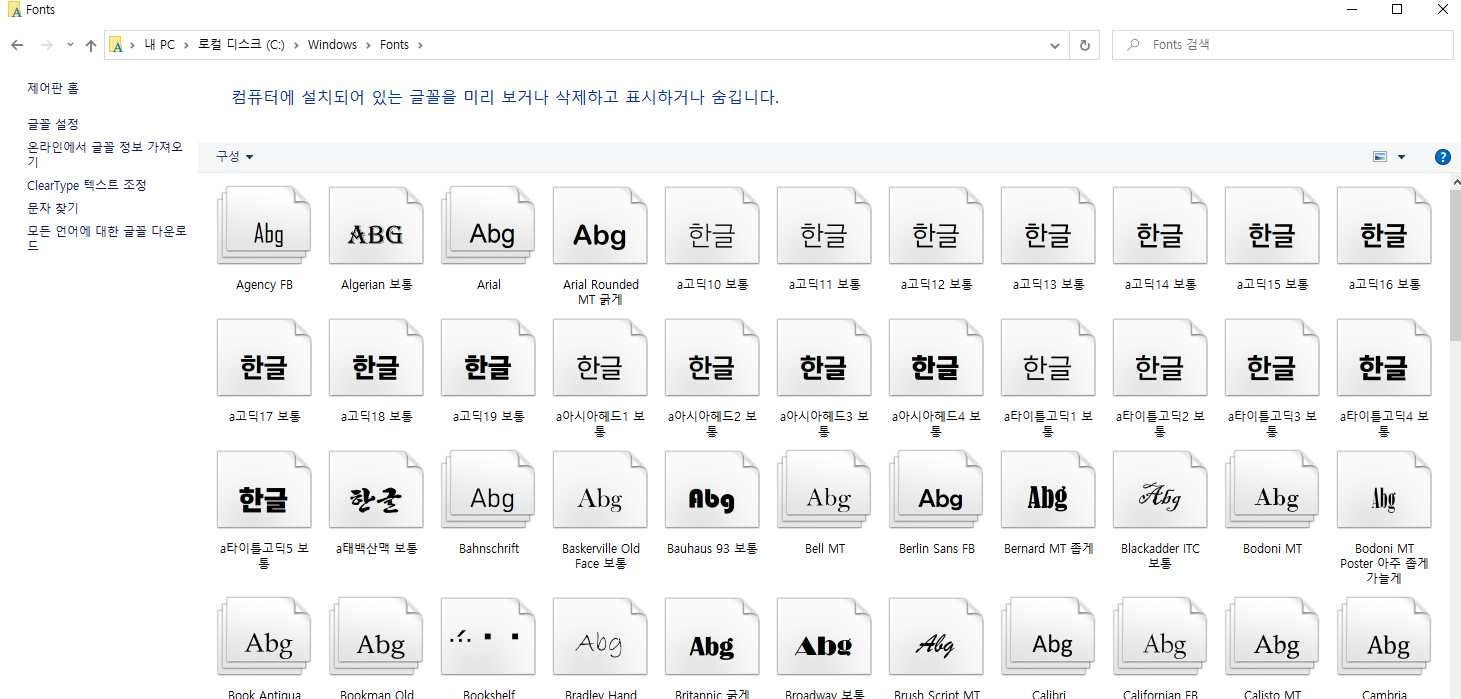Screen dimensions: 1461x699
Task: Change view with the view icon button
Action: click(x=1381, y=157)
